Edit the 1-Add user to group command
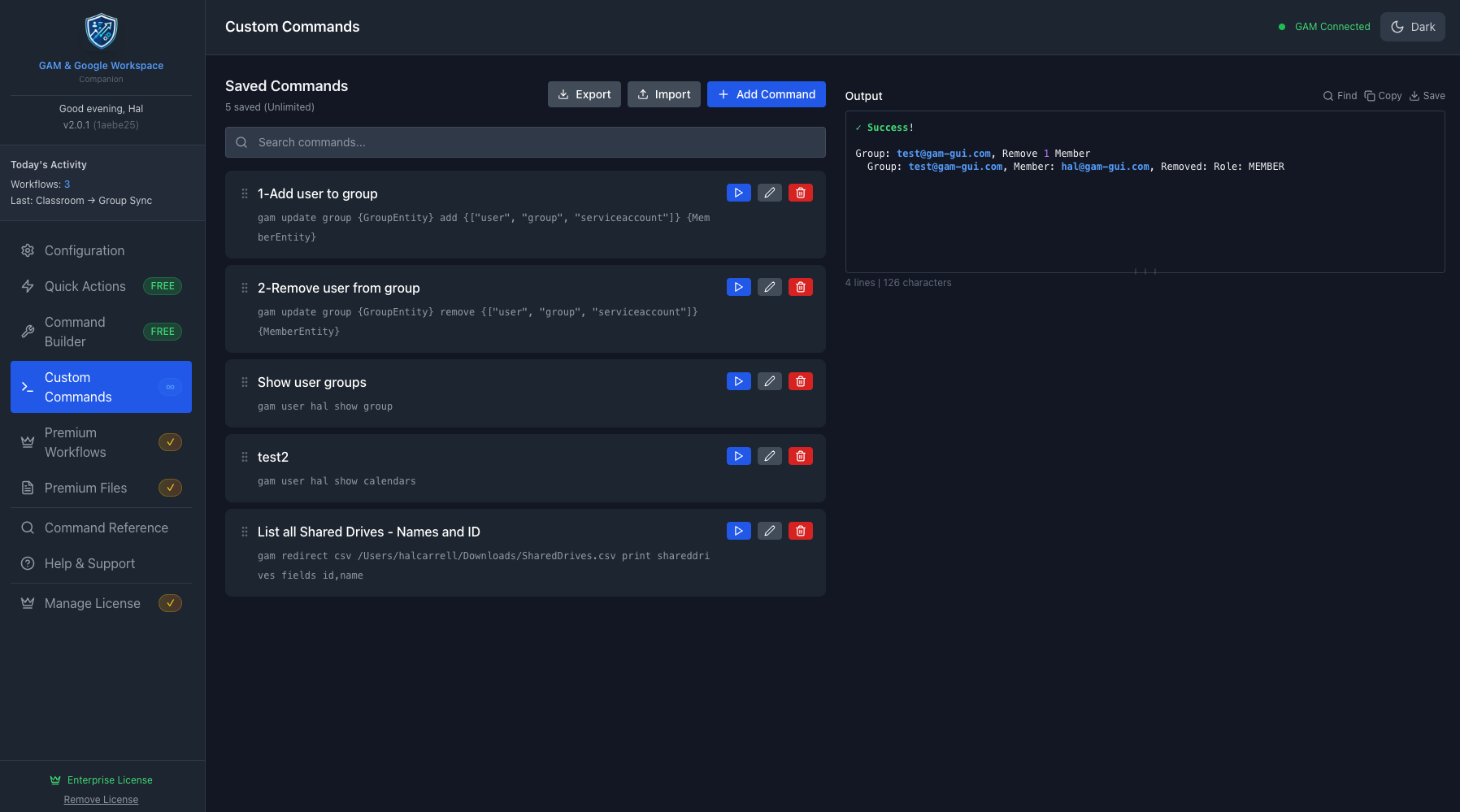Image resolution: width=1460 pixels, height=812 pixels. (769, 193)
